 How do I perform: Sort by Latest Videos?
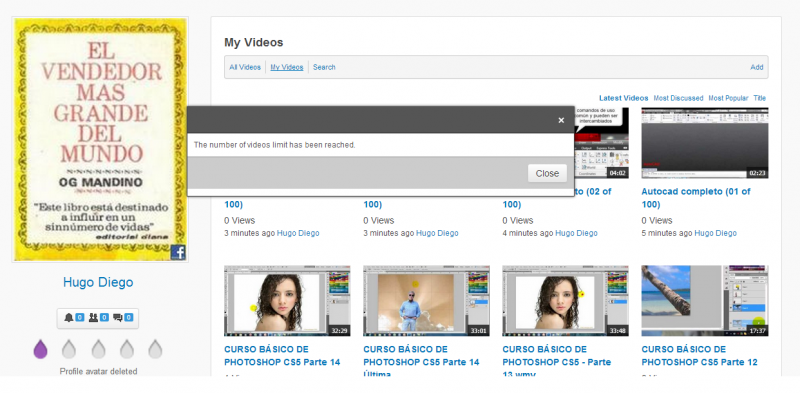tap(623, 98)
